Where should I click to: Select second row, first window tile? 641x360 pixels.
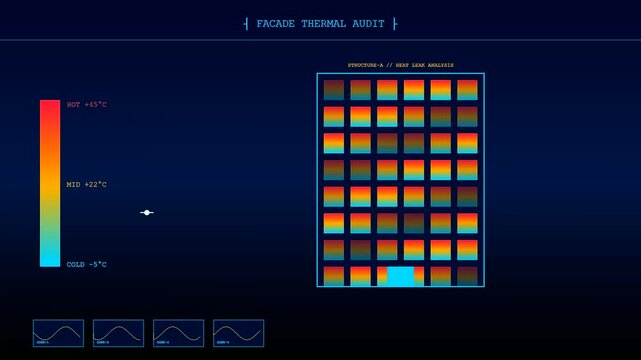334,116
